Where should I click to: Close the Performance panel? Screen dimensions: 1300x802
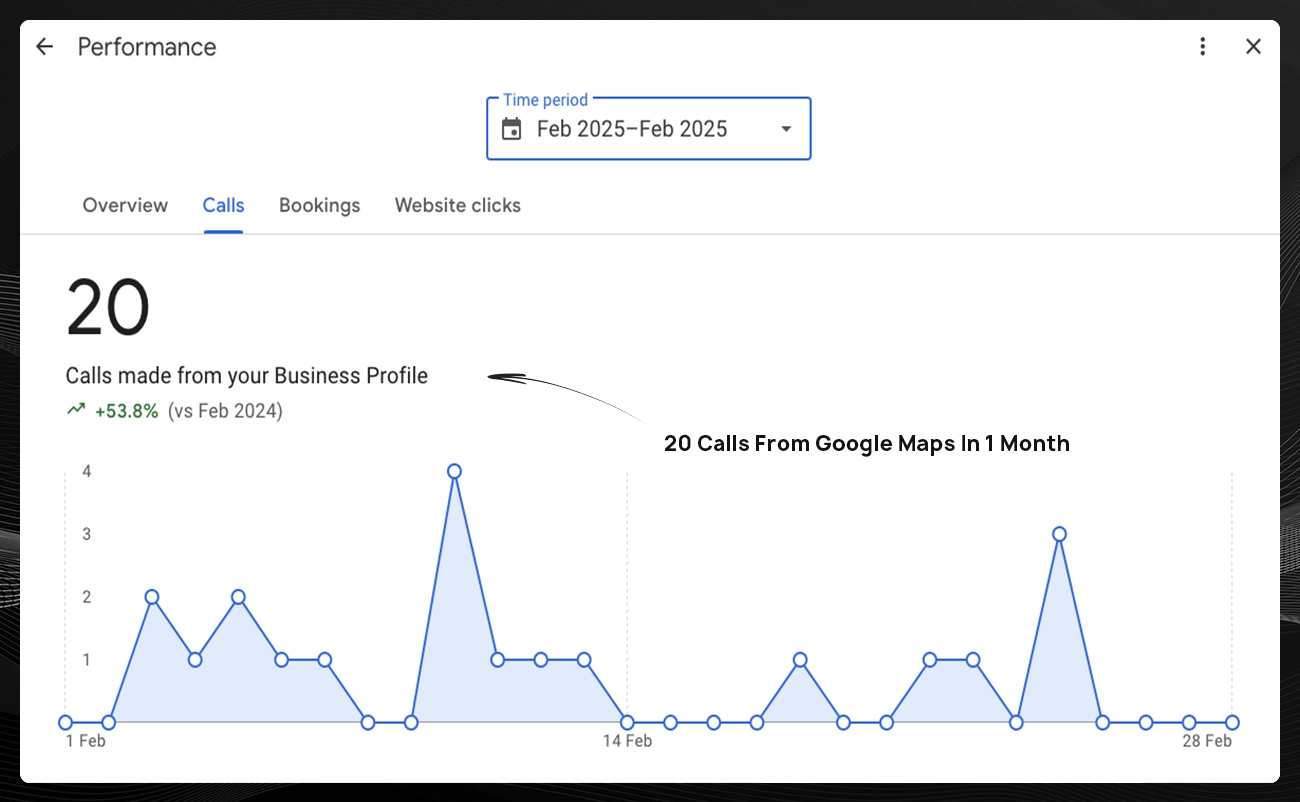1253,47
